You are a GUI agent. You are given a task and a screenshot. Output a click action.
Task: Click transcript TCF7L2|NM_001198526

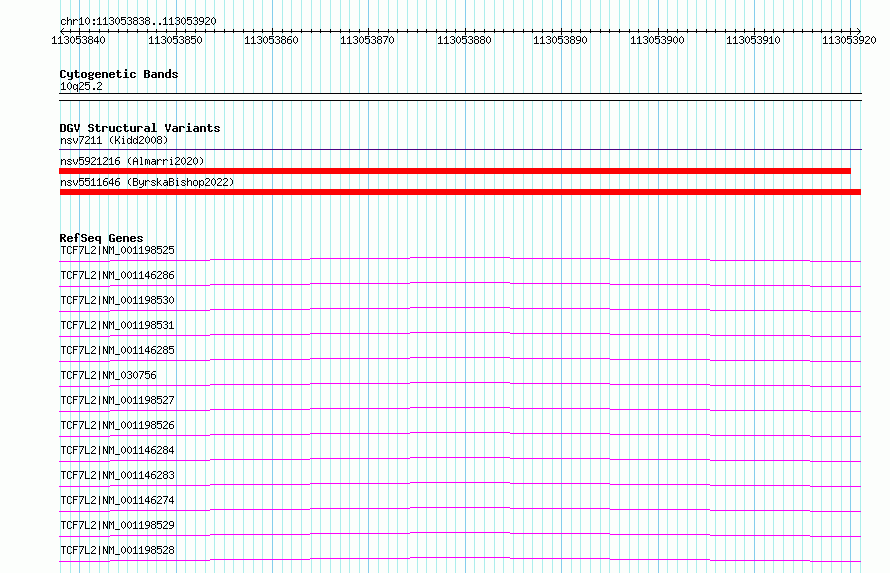click(117, 425)
